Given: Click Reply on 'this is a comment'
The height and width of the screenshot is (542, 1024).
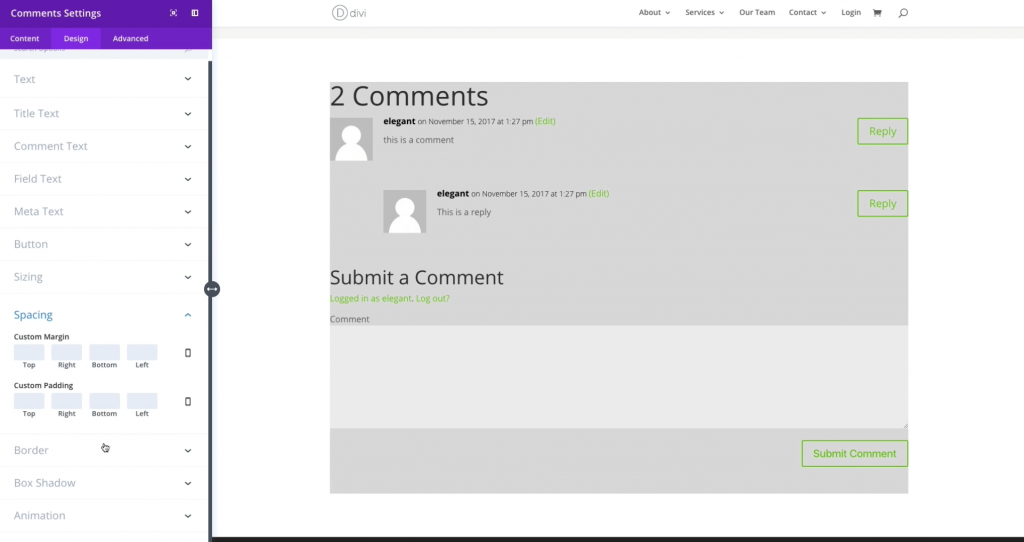Looking at the screenshot, I should [882, 131].
